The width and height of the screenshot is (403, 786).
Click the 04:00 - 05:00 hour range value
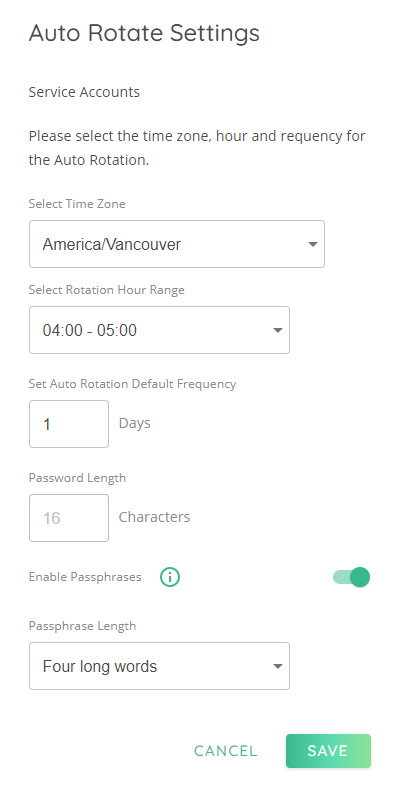(90, 330)
